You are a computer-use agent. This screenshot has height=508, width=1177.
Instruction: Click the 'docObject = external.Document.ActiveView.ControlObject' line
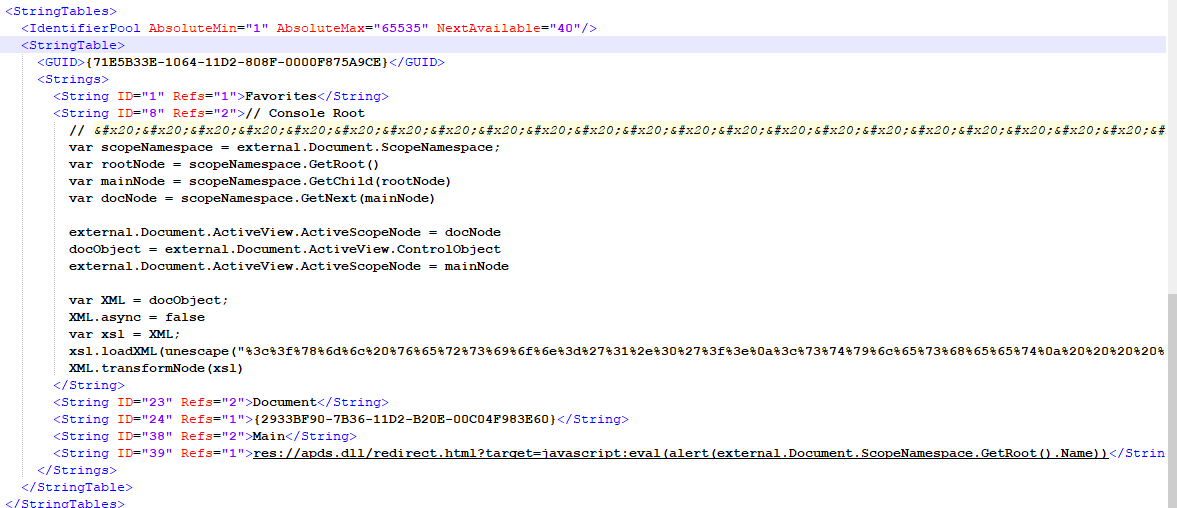(284, 248)
